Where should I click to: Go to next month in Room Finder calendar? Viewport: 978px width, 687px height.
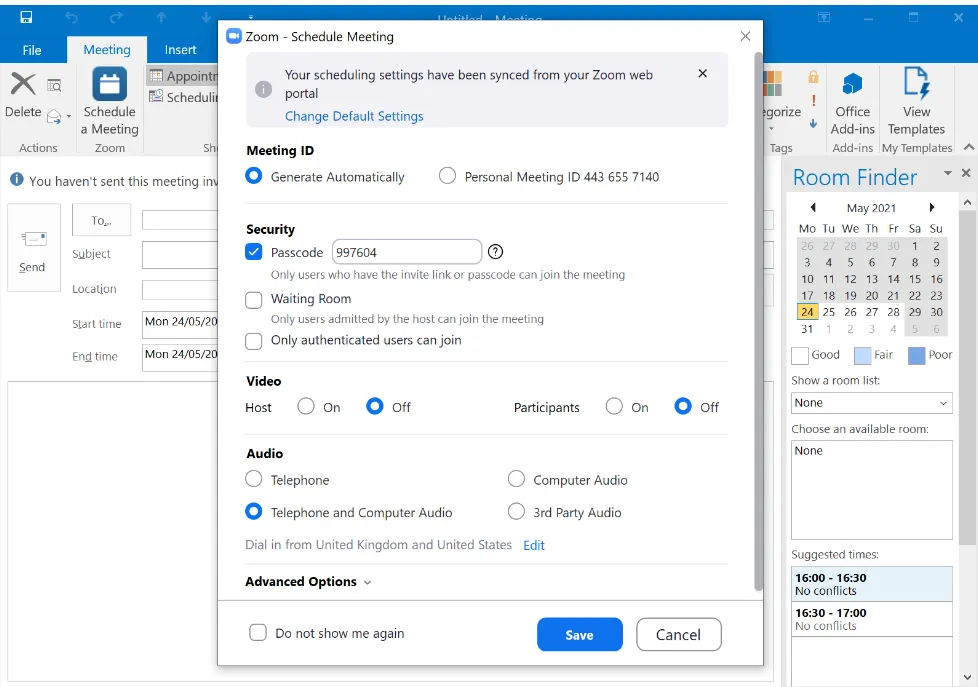click(x=931, y=207)
